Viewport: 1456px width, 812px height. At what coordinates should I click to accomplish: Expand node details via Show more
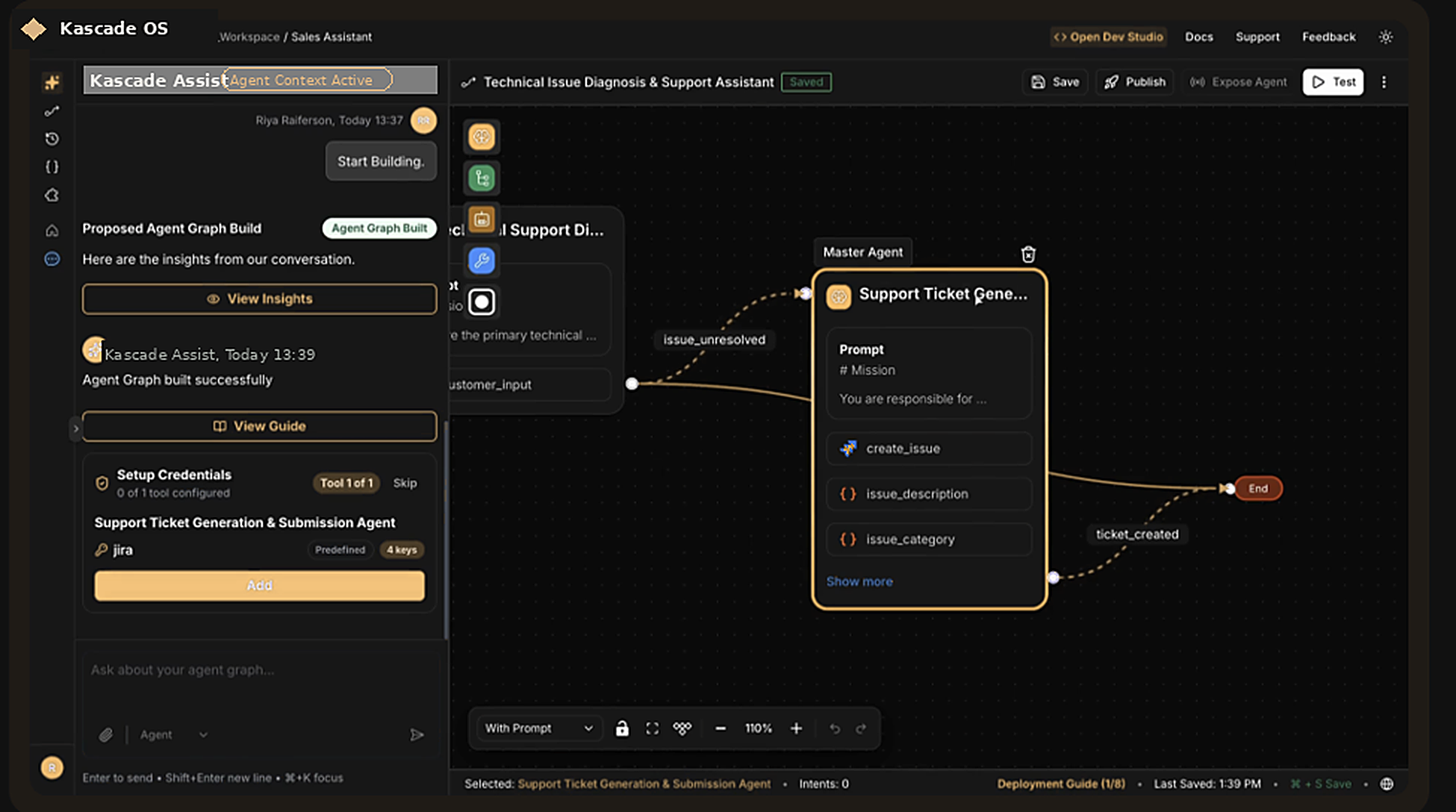pos(859,581)
